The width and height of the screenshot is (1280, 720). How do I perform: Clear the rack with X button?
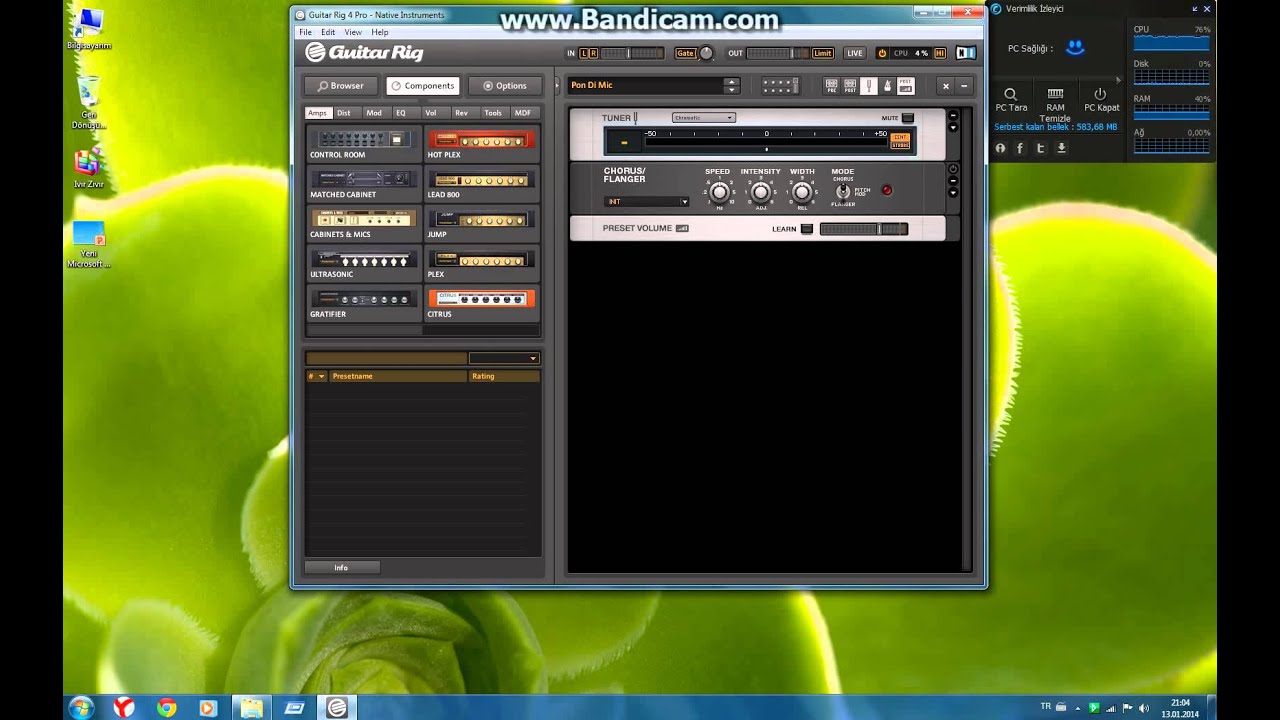click(x=946, y=86)
